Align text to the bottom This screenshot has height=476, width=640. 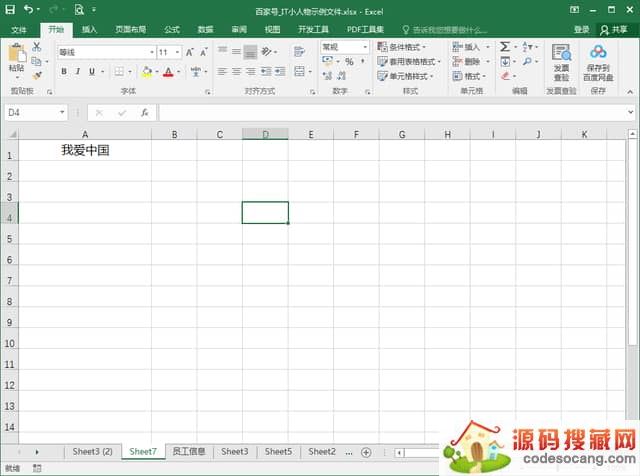250,52
